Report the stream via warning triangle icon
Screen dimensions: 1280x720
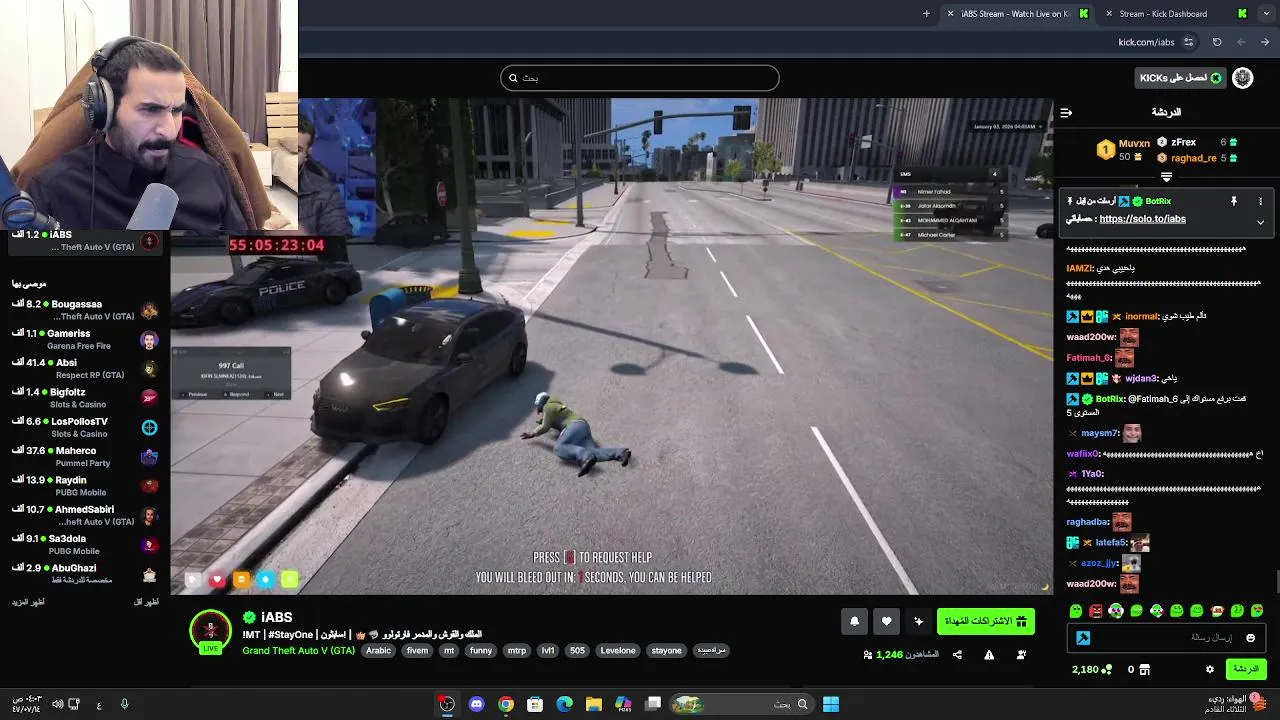pos(989,655)
